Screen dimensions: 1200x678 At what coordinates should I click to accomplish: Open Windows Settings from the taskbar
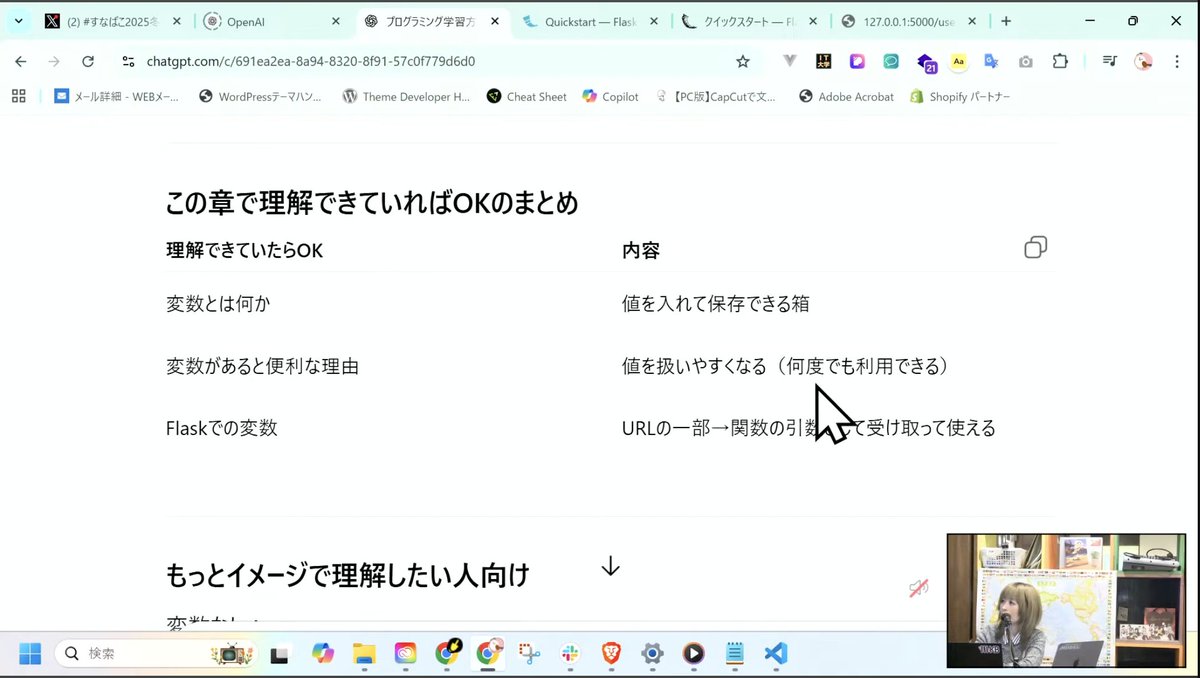click(x=652, y=655)
